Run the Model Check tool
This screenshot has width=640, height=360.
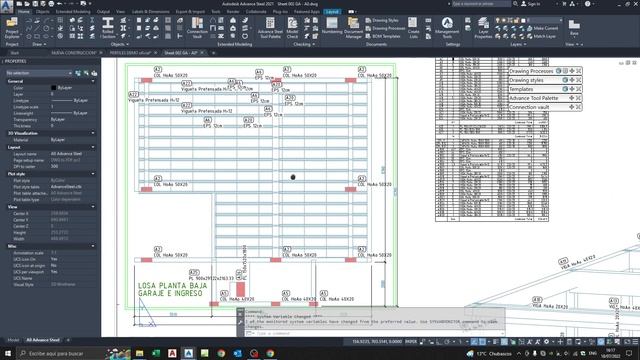(292, 28)
